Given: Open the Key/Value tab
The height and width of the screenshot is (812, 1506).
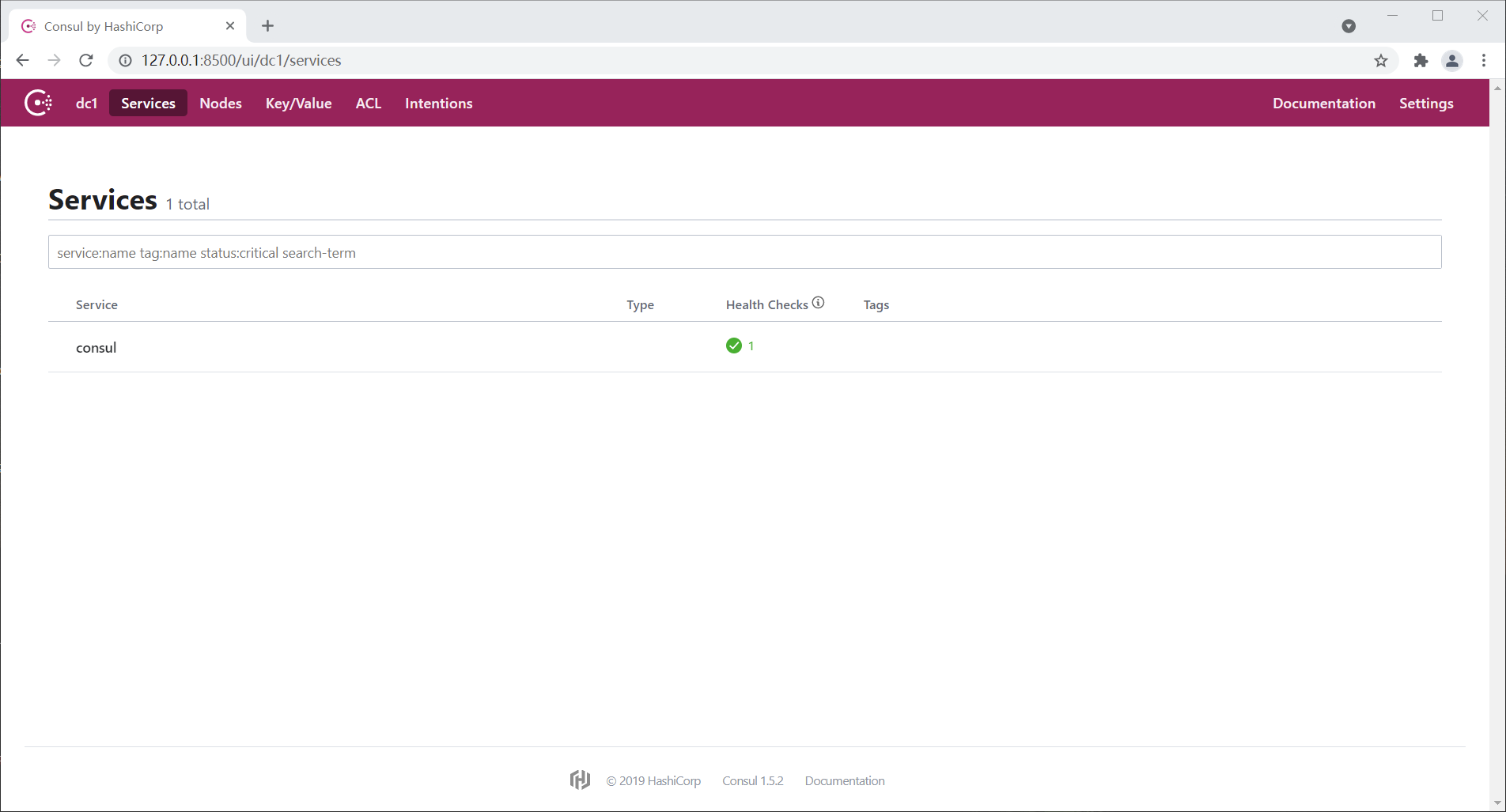Looking at the screenshot, I should point(298,104).
